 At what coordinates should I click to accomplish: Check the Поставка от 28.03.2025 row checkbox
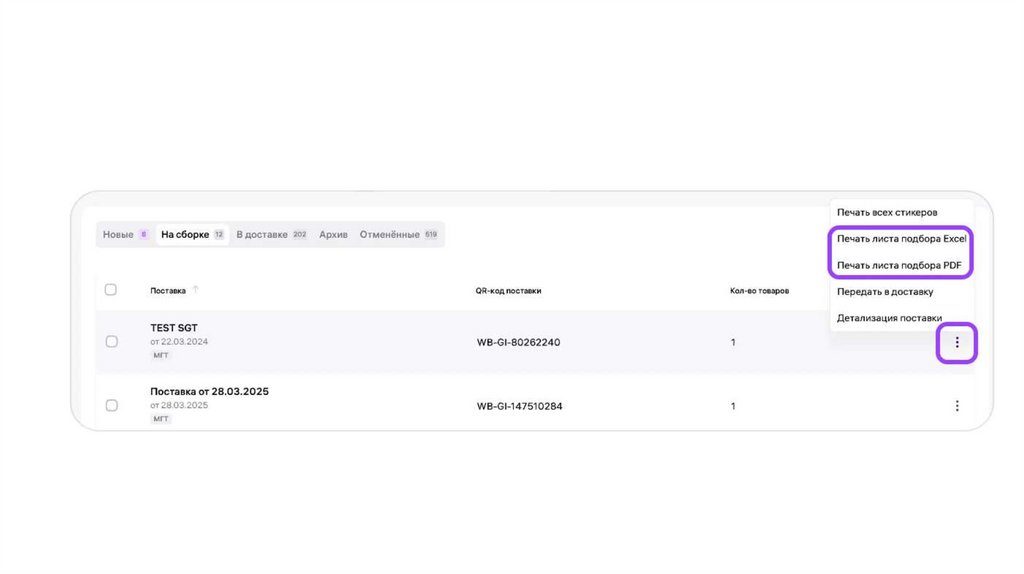[x=111, y=405]
